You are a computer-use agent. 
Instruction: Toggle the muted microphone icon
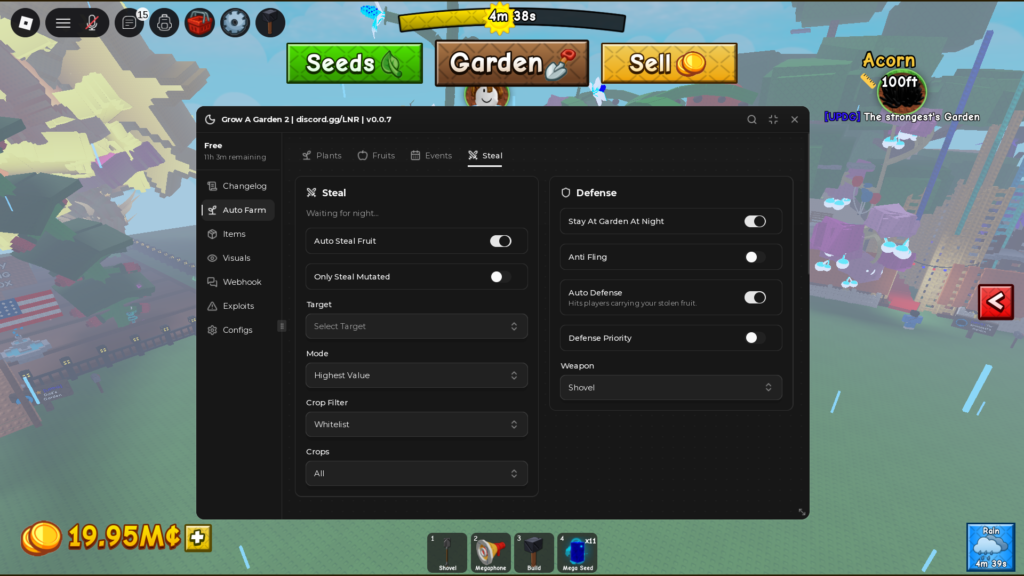[x=92, y=23]
